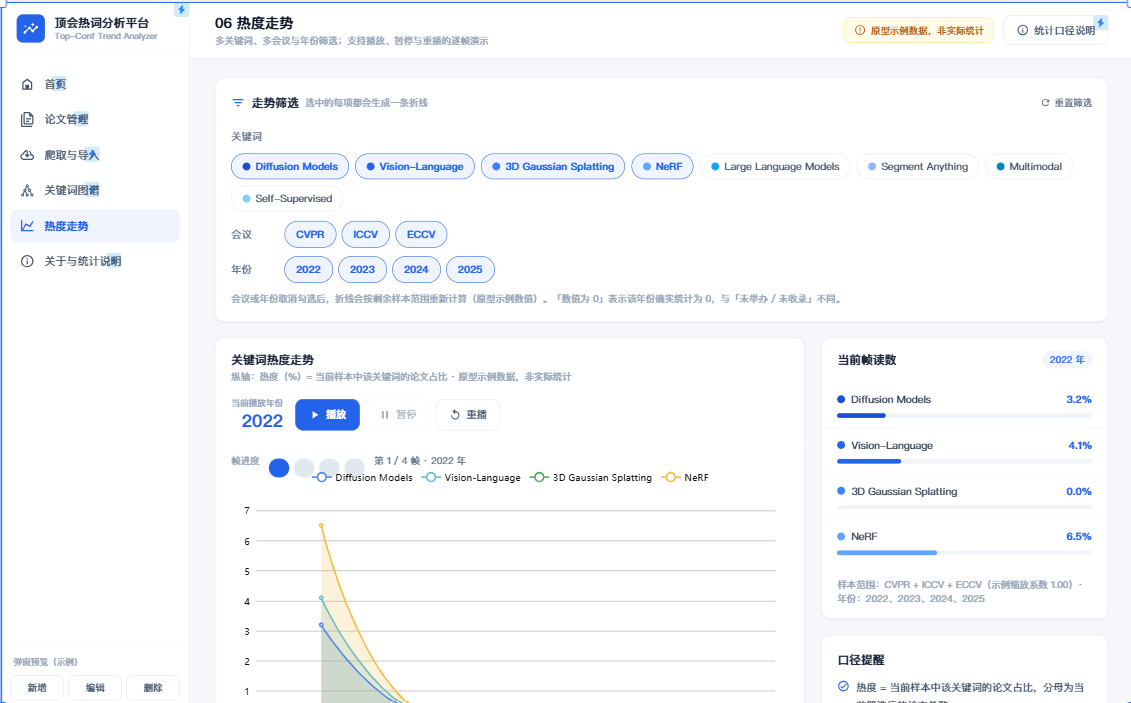
Task: Toggle the 2024 year filter chip
Action: [416, 270]
